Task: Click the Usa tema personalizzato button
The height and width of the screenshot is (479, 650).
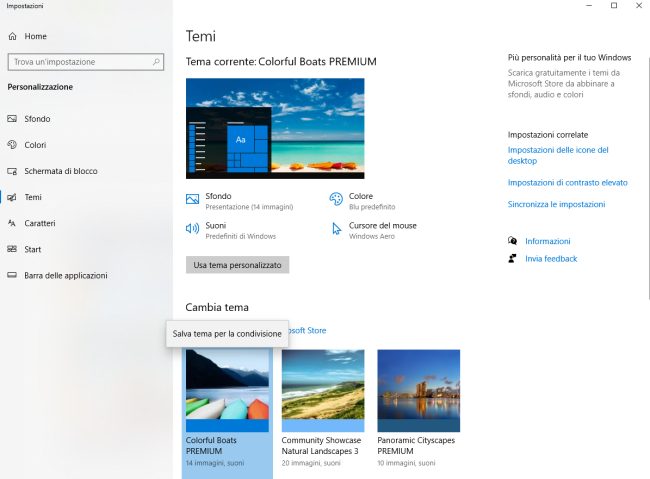Action: pos(238,265)
